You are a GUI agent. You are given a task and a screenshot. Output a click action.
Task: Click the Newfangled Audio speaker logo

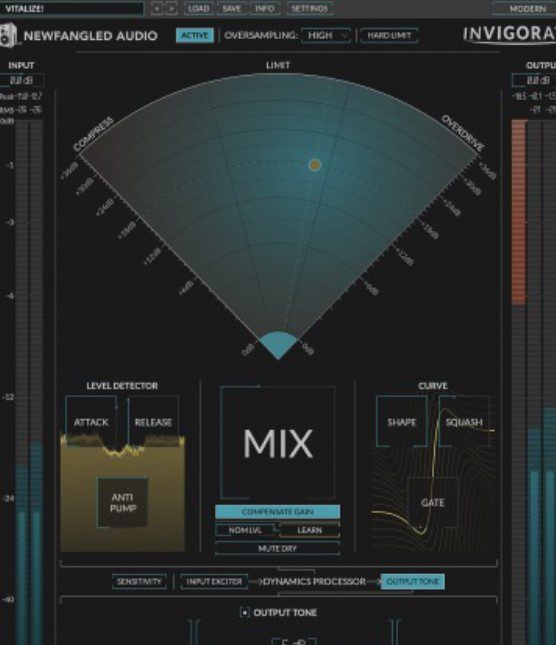coord(8,35)
